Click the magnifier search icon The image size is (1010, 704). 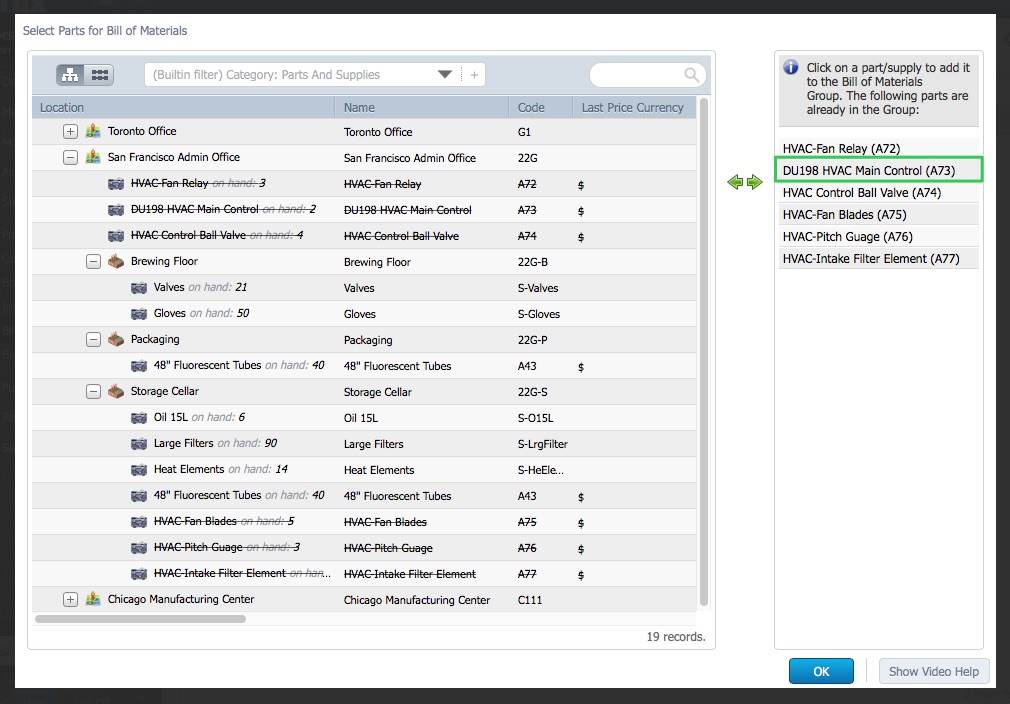(691, 75)
